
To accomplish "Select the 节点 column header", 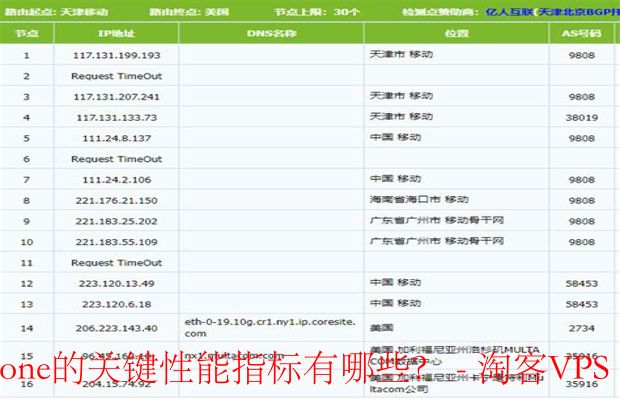I will 27,33.
